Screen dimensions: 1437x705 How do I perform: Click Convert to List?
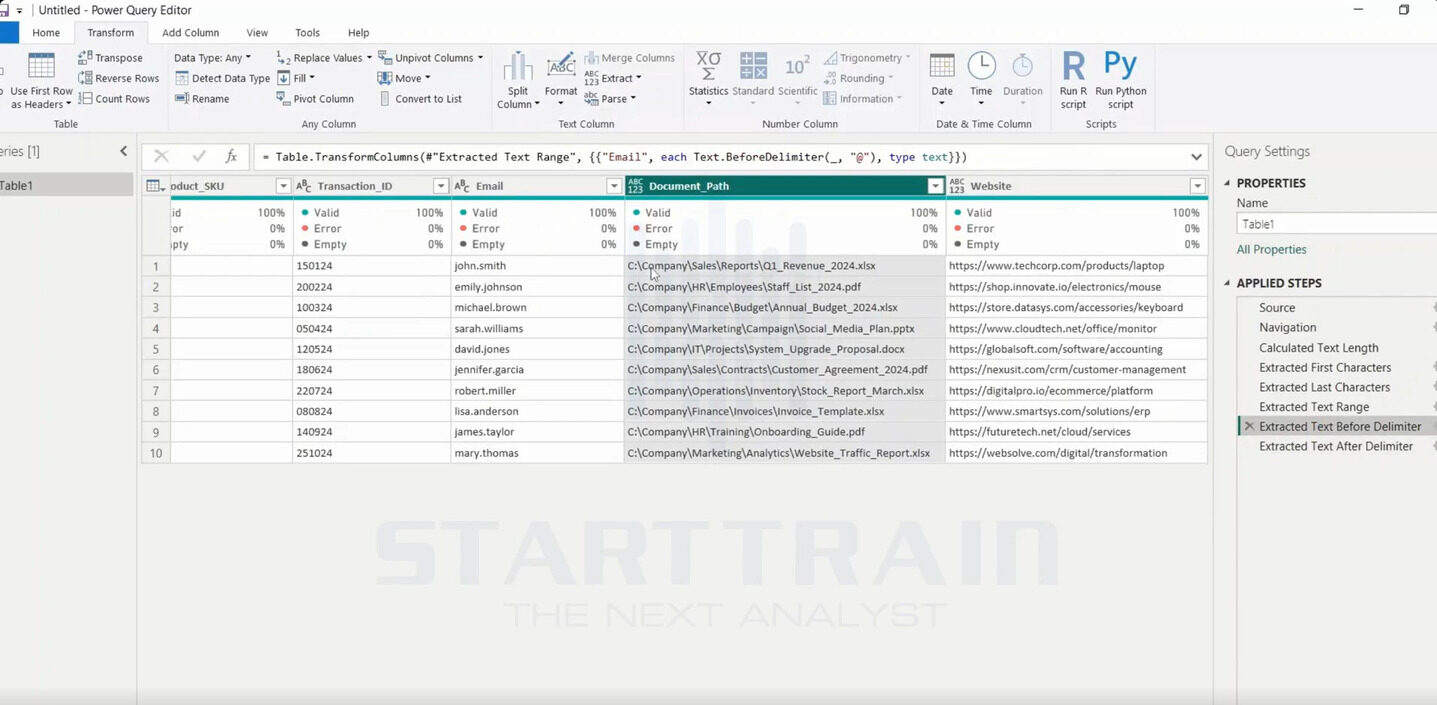420,99
